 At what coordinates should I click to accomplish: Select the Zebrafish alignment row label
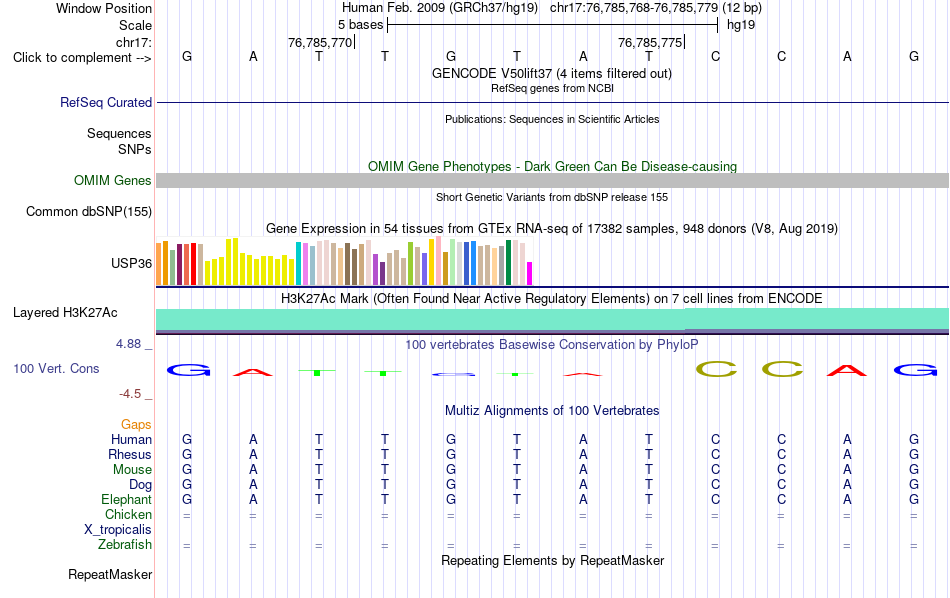125,545
